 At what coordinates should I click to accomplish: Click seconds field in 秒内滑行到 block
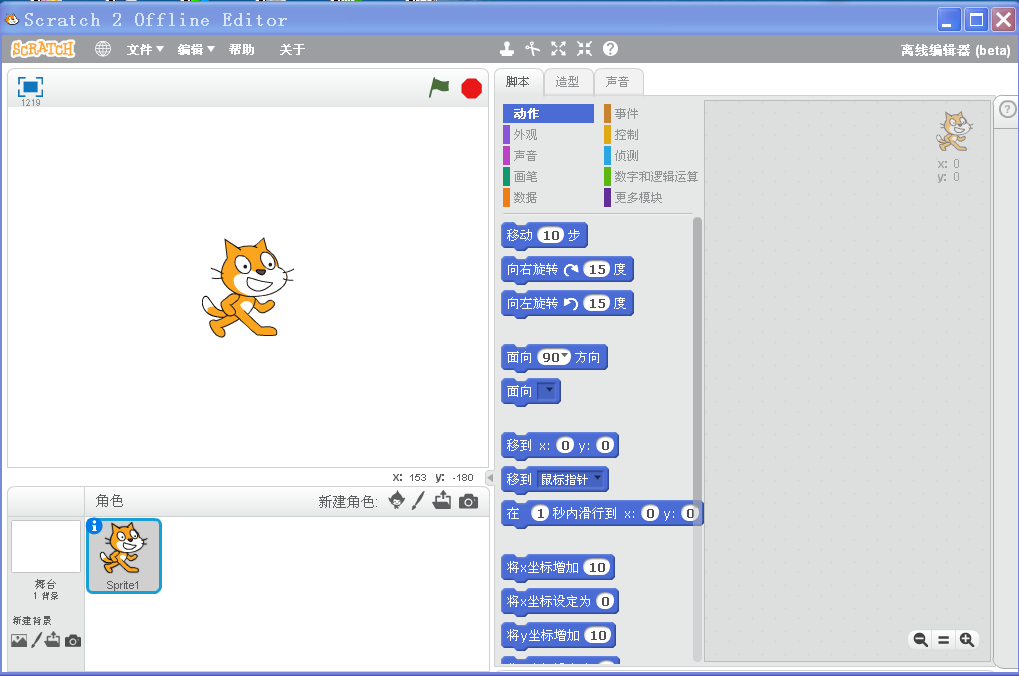[x=539, y=513]
